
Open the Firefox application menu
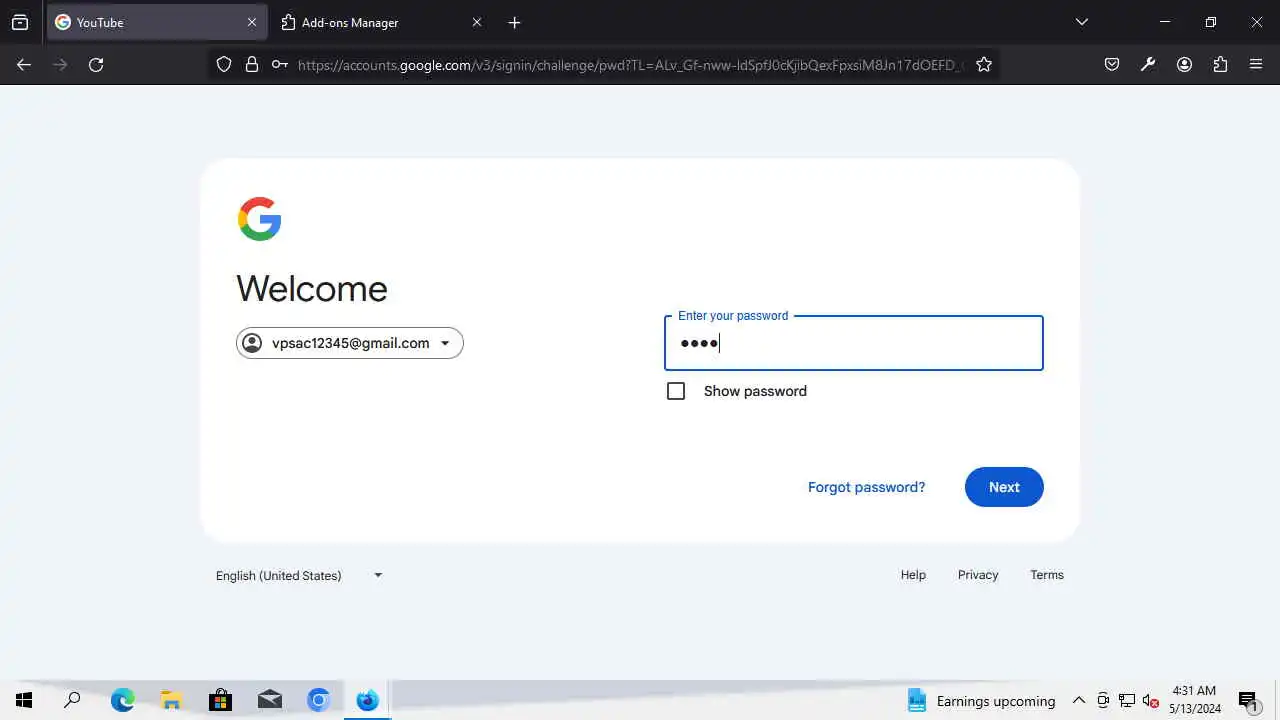(1256, 64)
